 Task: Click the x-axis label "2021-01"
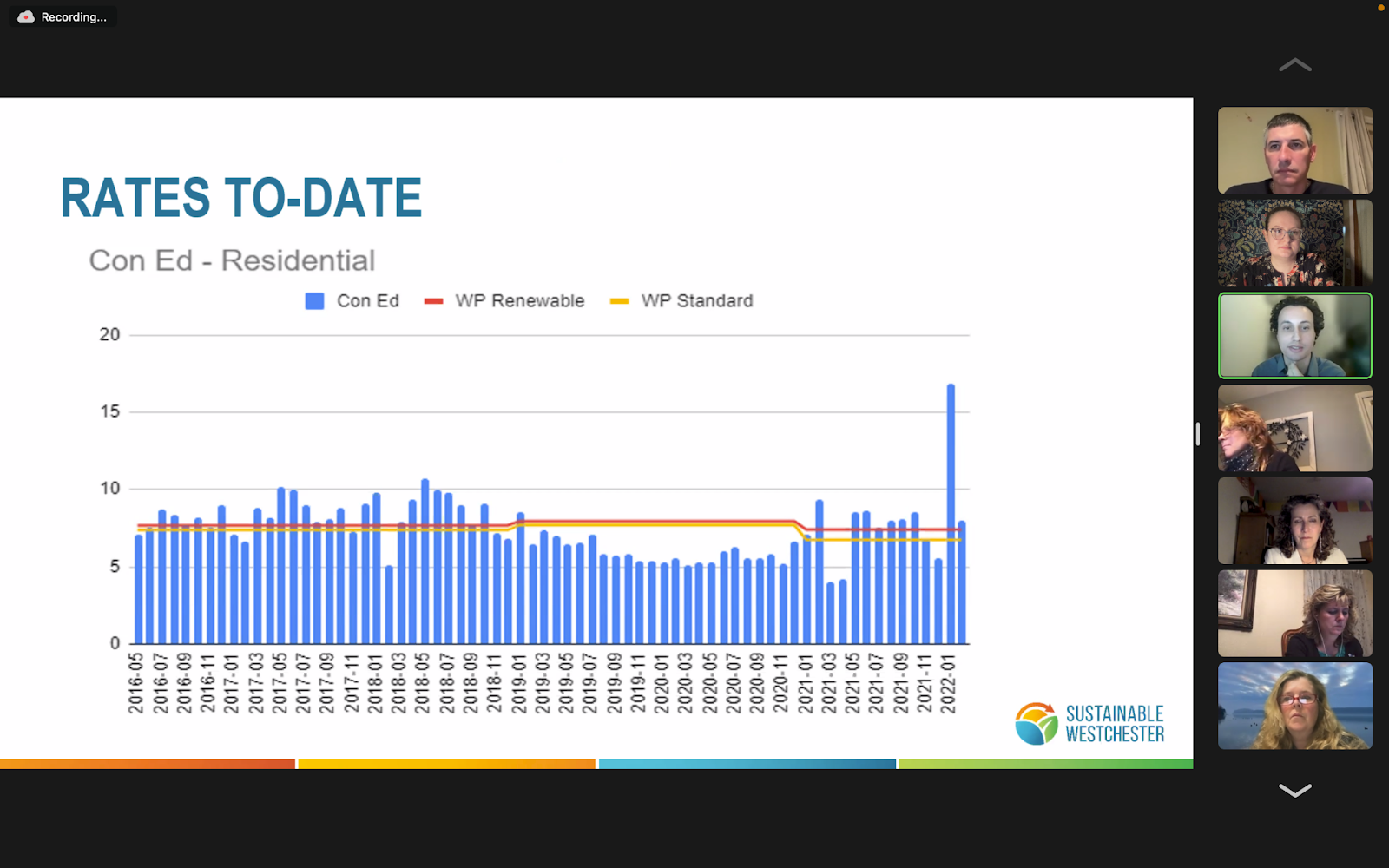806,683
